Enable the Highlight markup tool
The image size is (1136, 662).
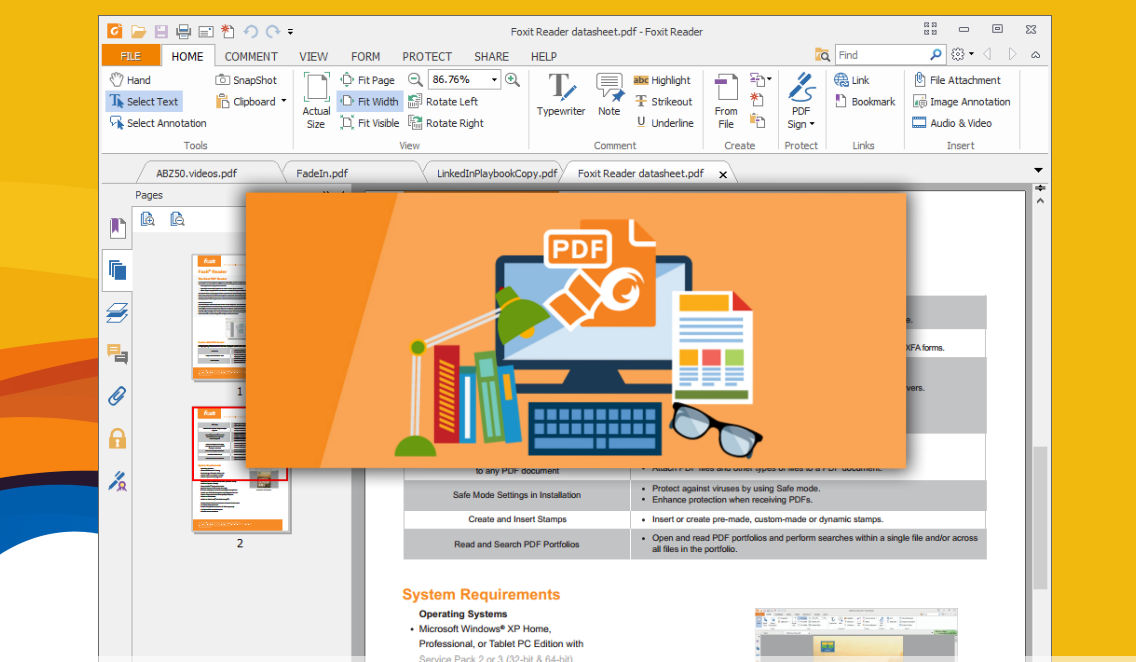pyautogui.click(x=662, y=80)
